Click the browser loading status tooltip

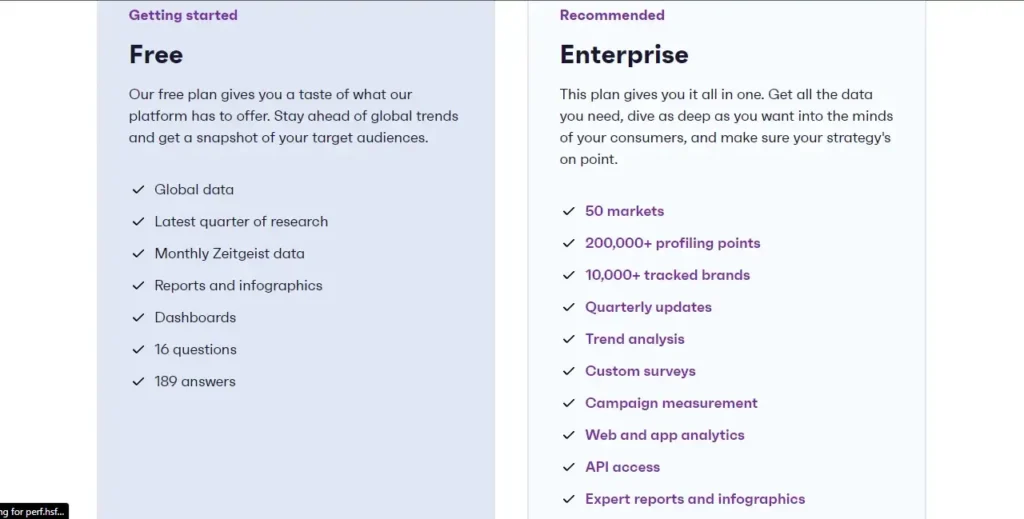pyautogui.click(x=34, y=511)
